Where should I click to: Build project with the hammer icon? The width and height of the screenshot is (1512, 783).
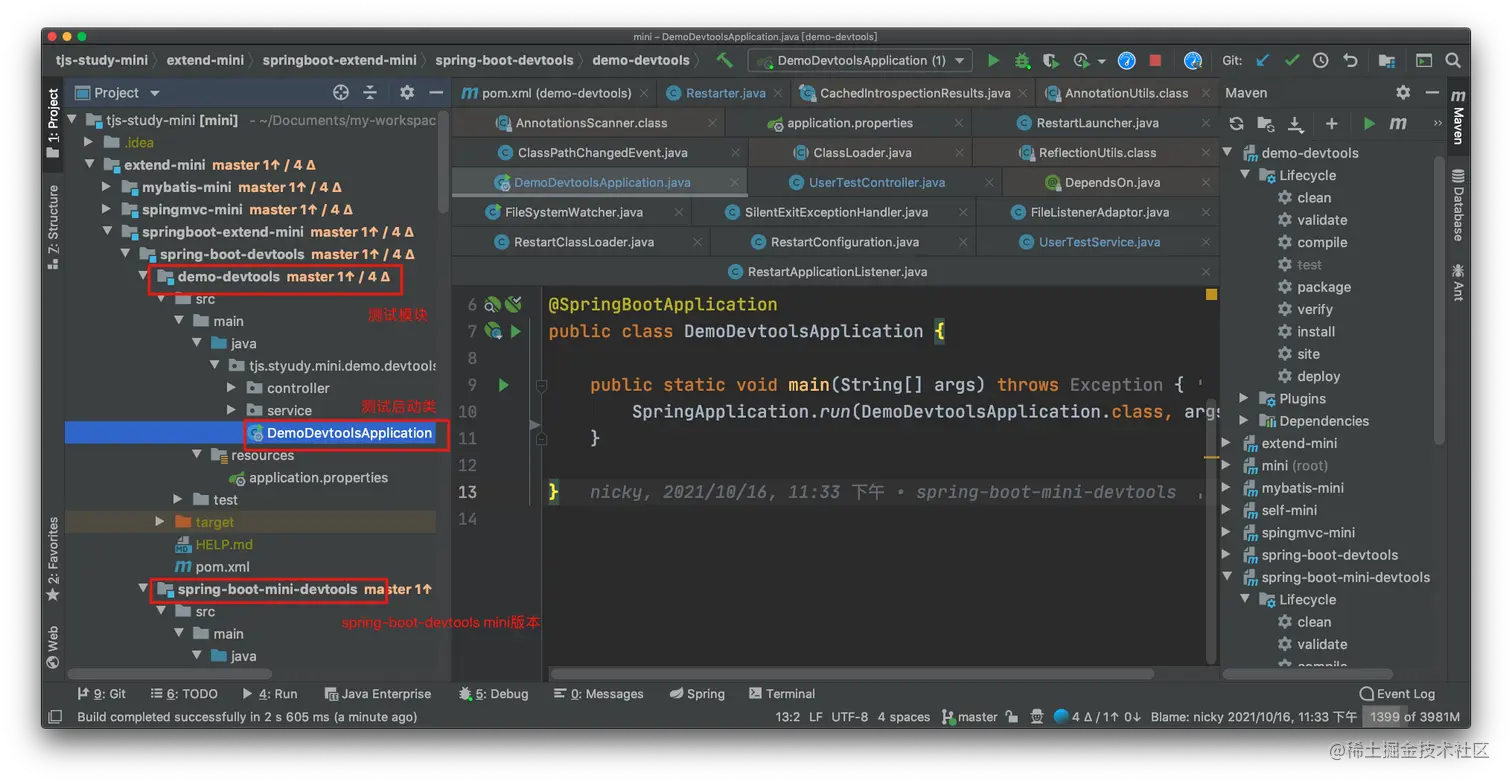point(725,61)
